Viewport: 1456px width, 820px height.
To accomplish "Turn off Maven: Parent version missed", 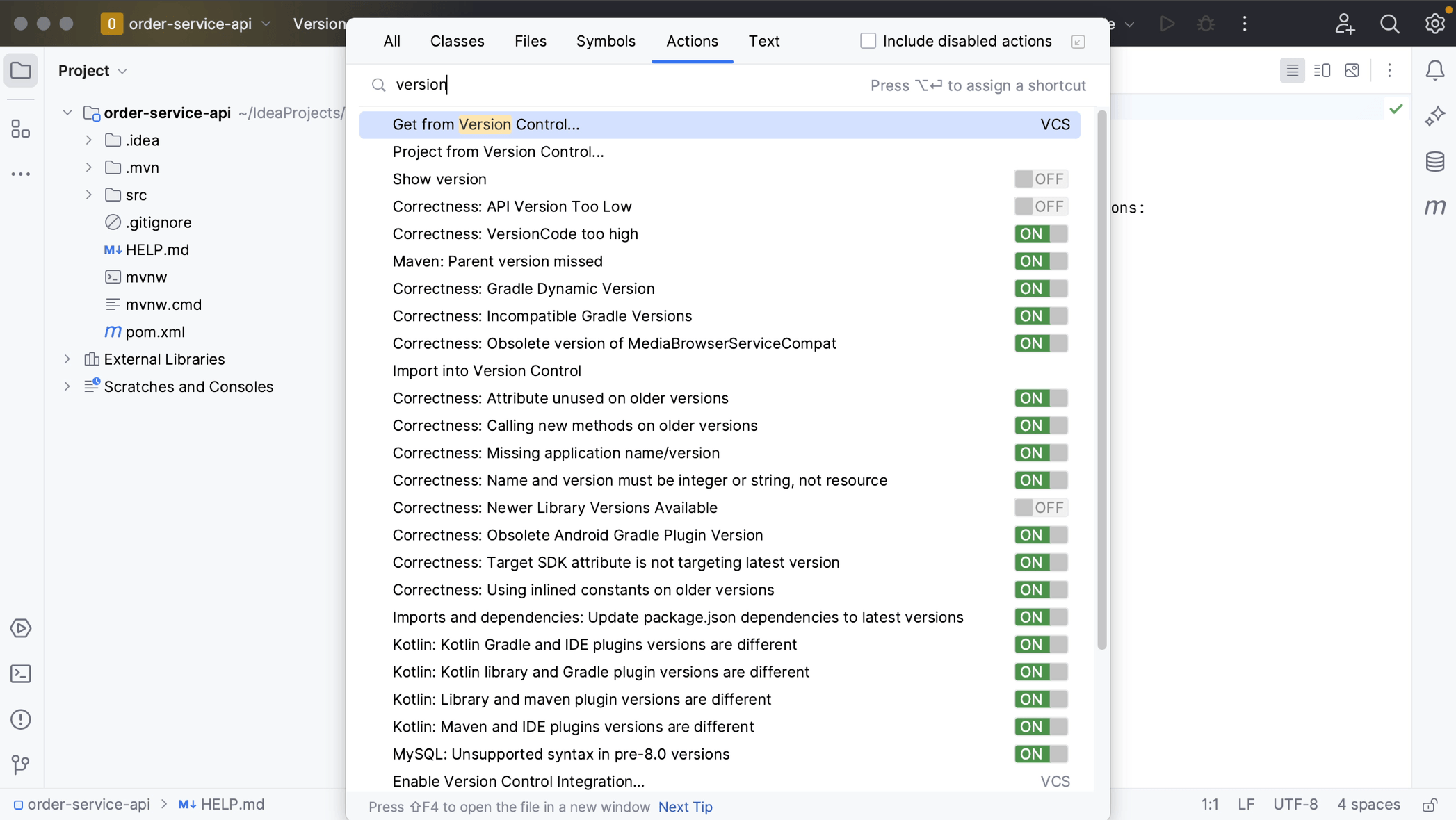I will pos(1040,261).
